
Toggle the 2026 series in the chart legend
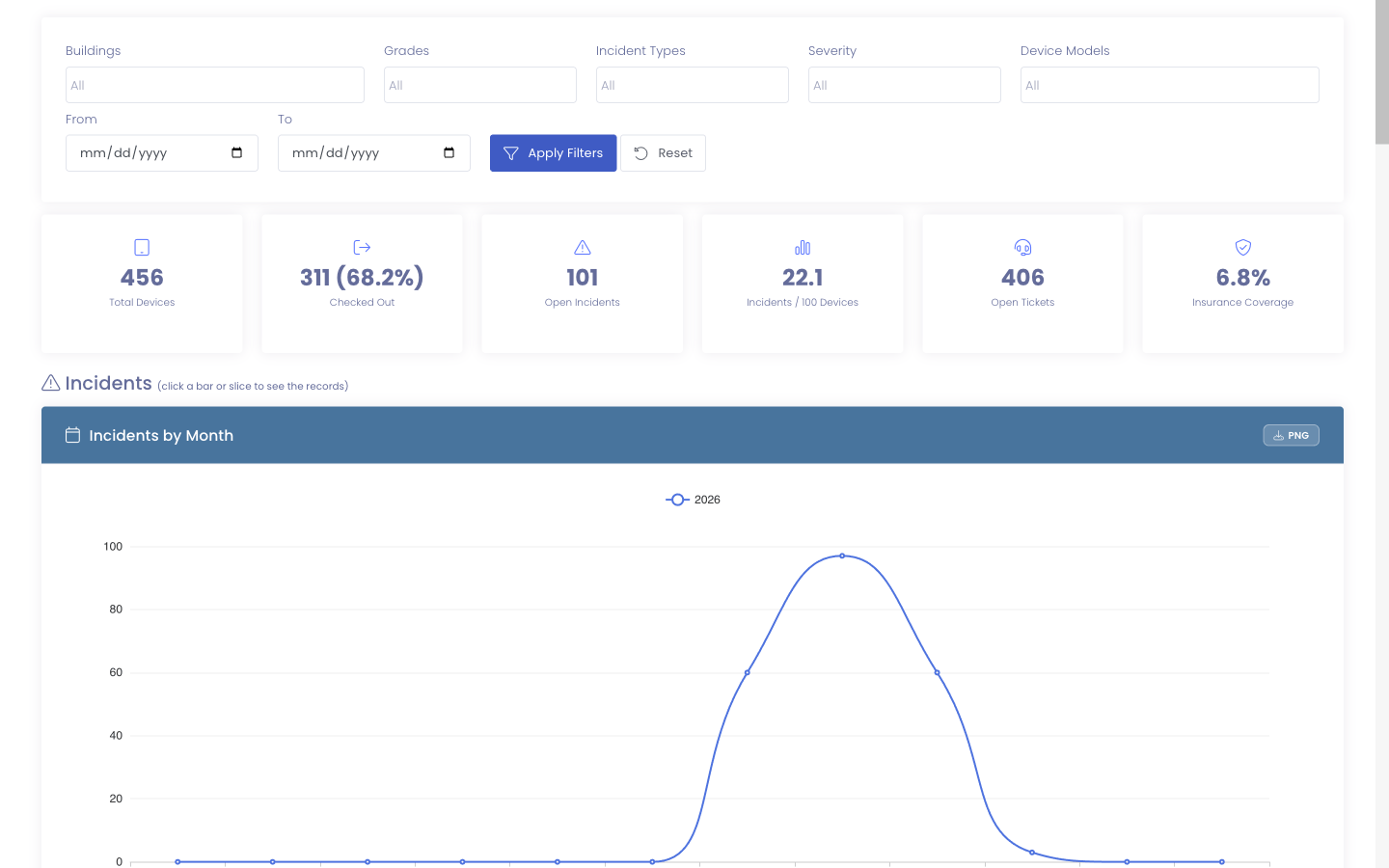[693, 500]
